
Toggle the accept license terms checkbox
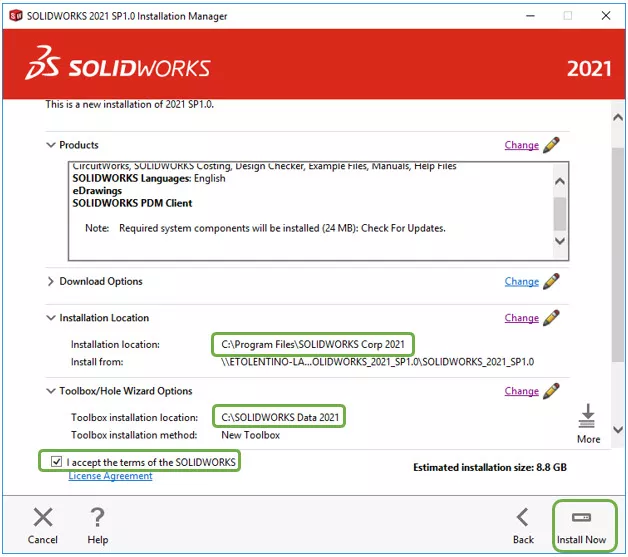click(56, 462)
